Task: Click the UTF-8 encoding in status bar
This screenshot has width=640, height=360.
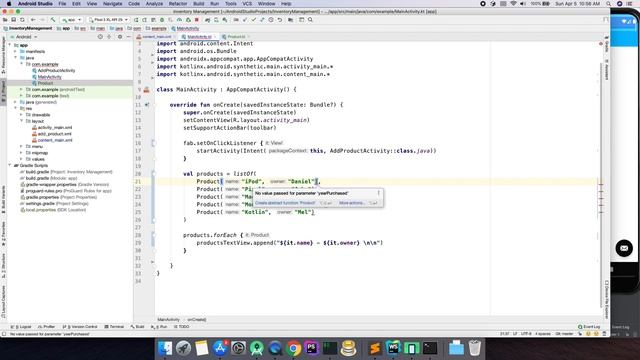Action: [x=526, y=334]
